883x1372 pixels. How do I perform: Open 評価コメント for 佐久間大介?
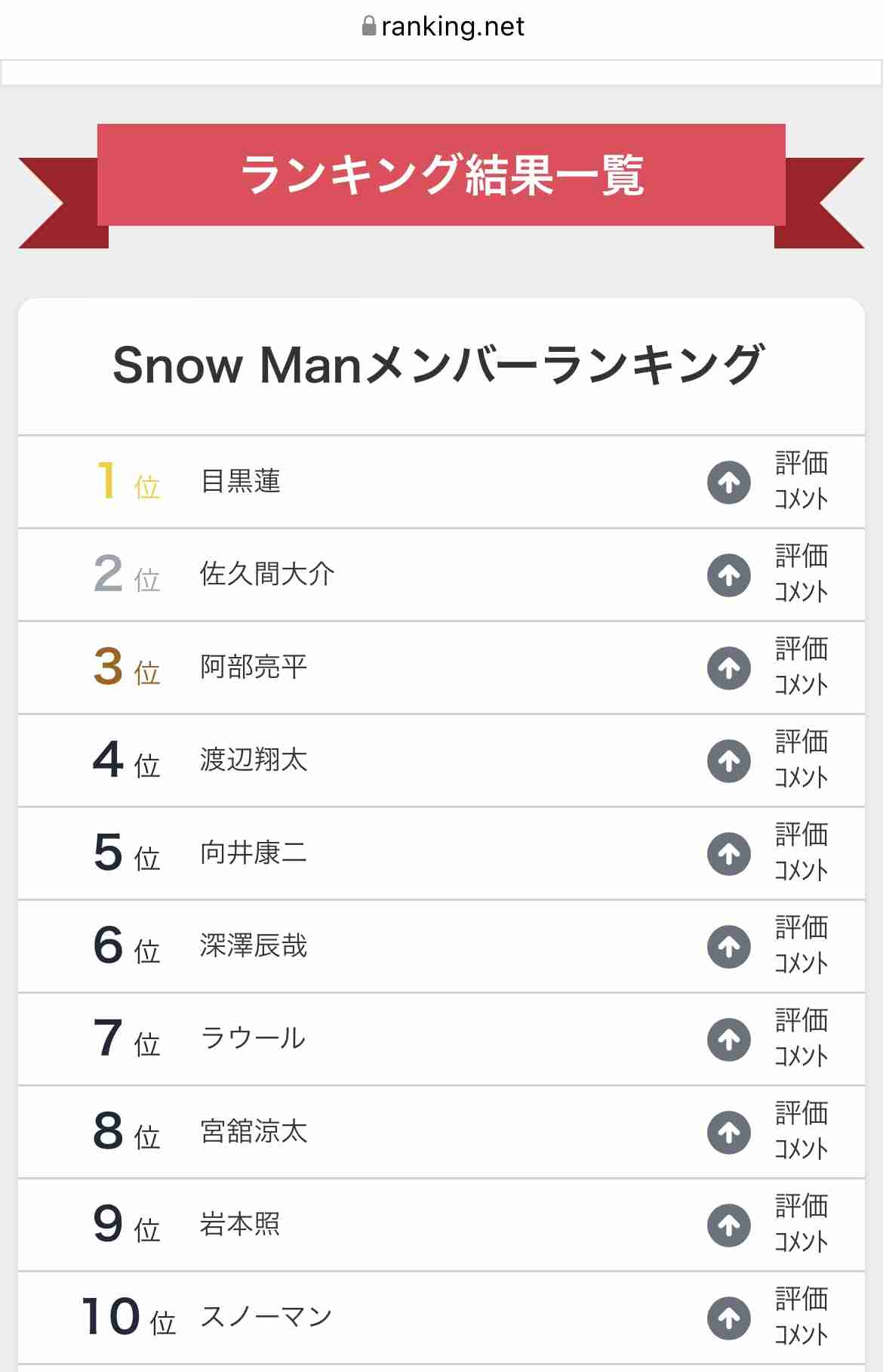801,574
